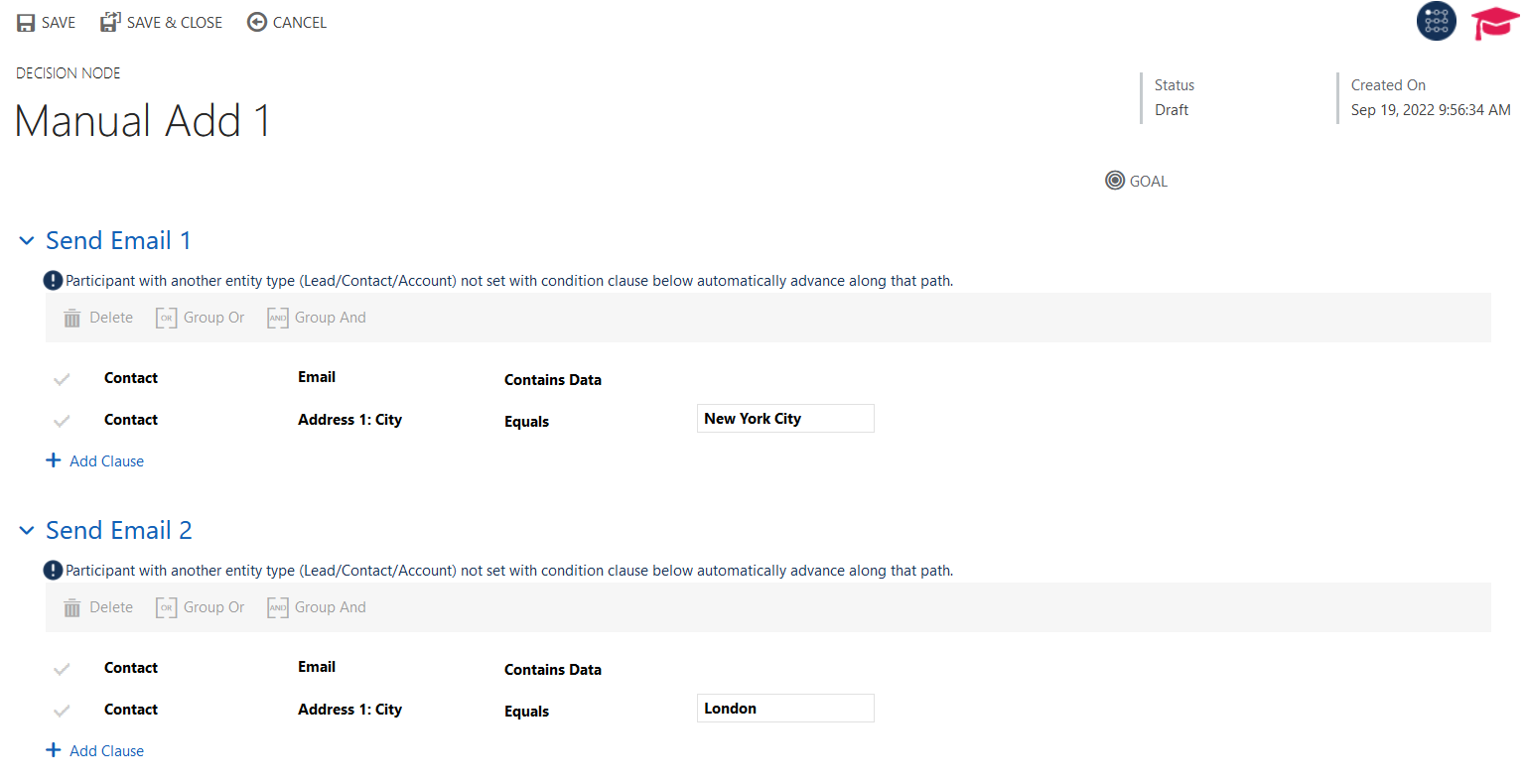The image size is (1526, 784).
Task: Click Delete trash icon in Send Email 1
Action: tap(72, 318)
